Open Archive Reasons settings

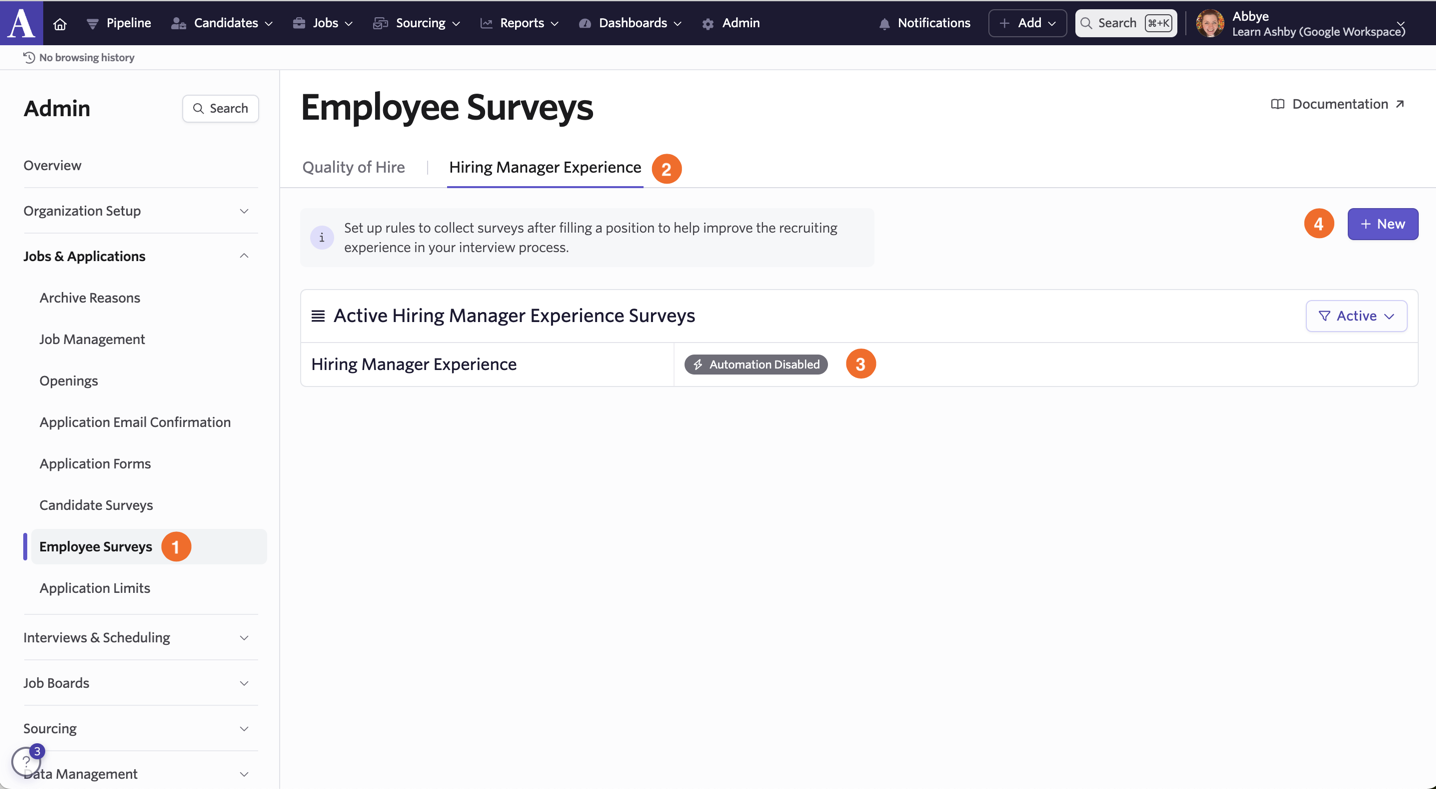pyautogui.click(x=90, y=298)
